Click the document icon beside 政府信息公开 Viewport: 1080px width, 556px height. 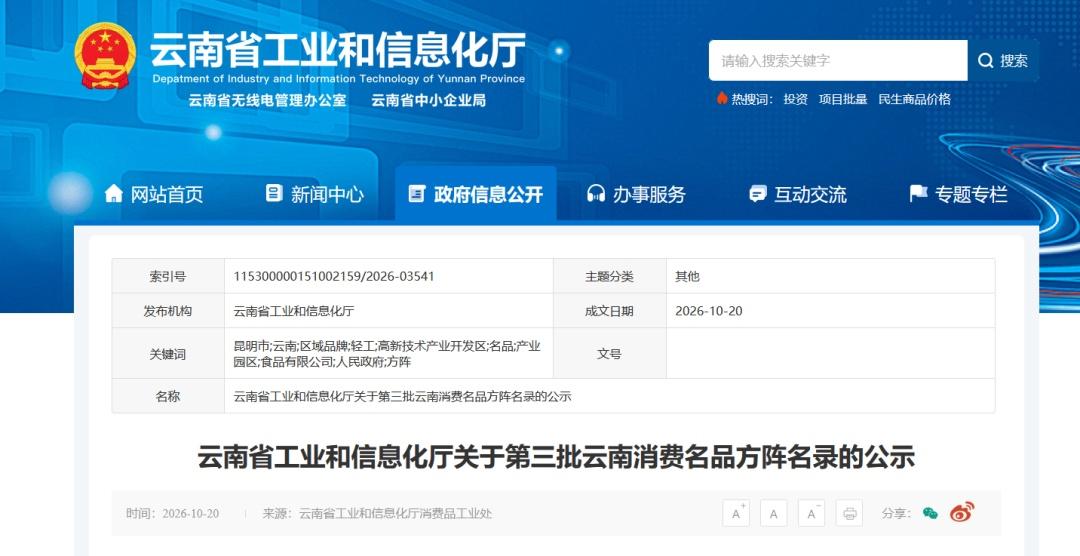tap(416, 194)
